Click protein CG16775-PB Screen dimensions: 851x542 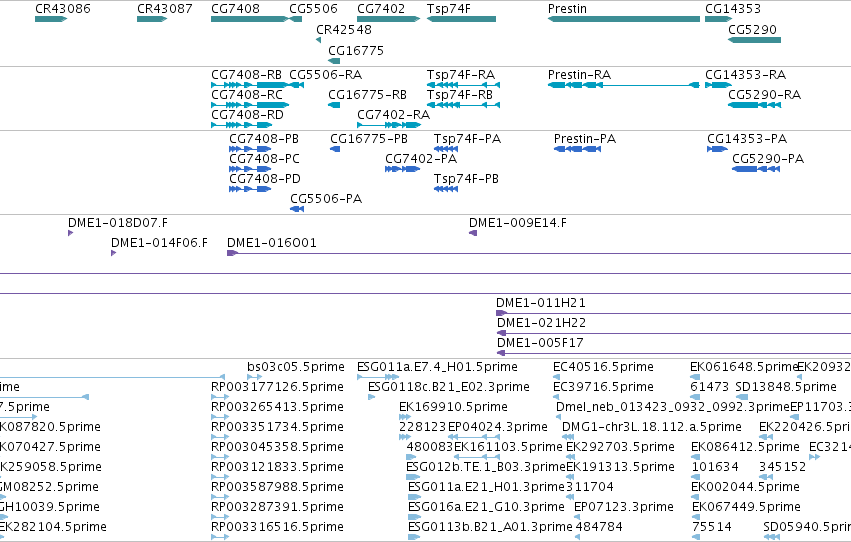(x=335, y=149)
